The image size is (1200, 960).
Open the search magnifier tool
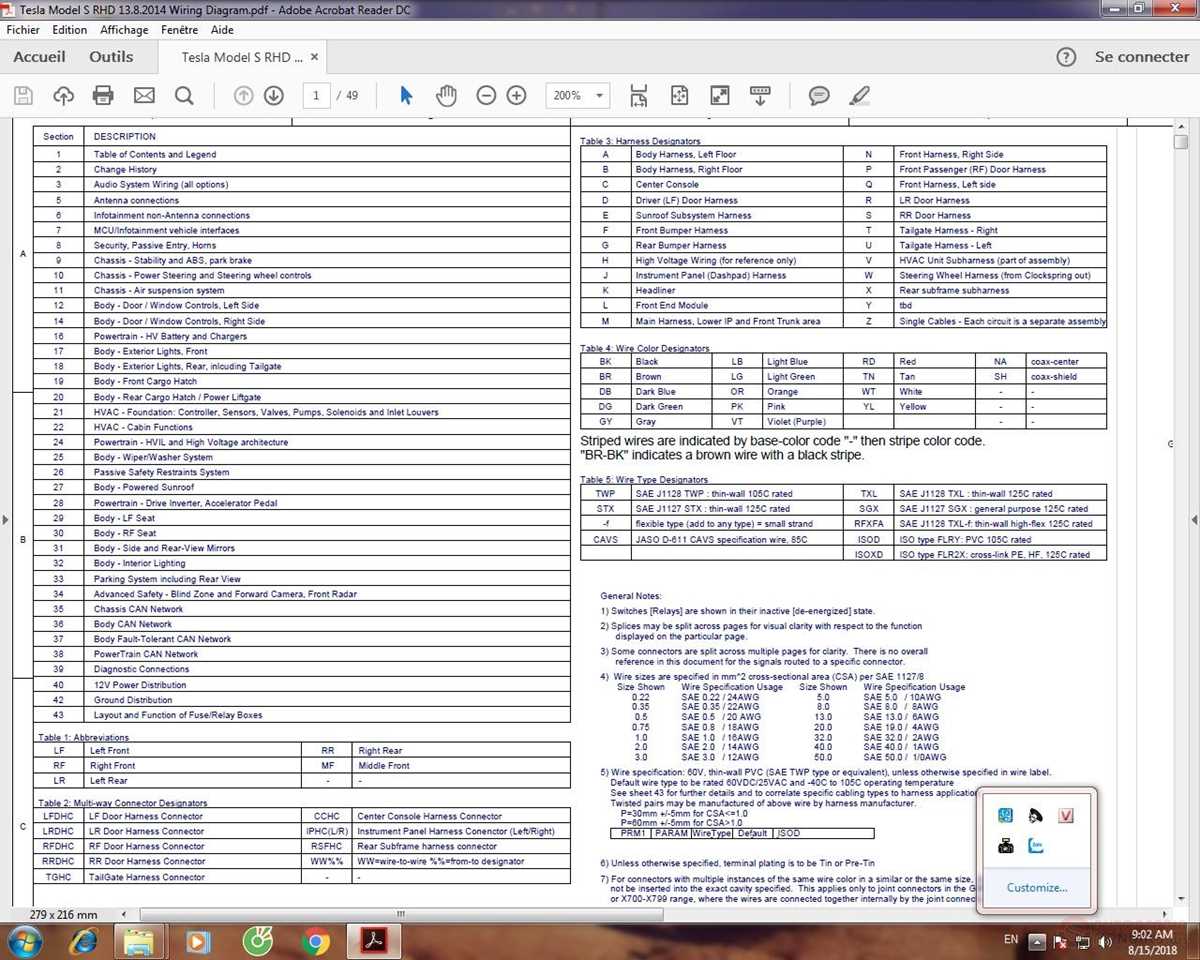[184, 96]
